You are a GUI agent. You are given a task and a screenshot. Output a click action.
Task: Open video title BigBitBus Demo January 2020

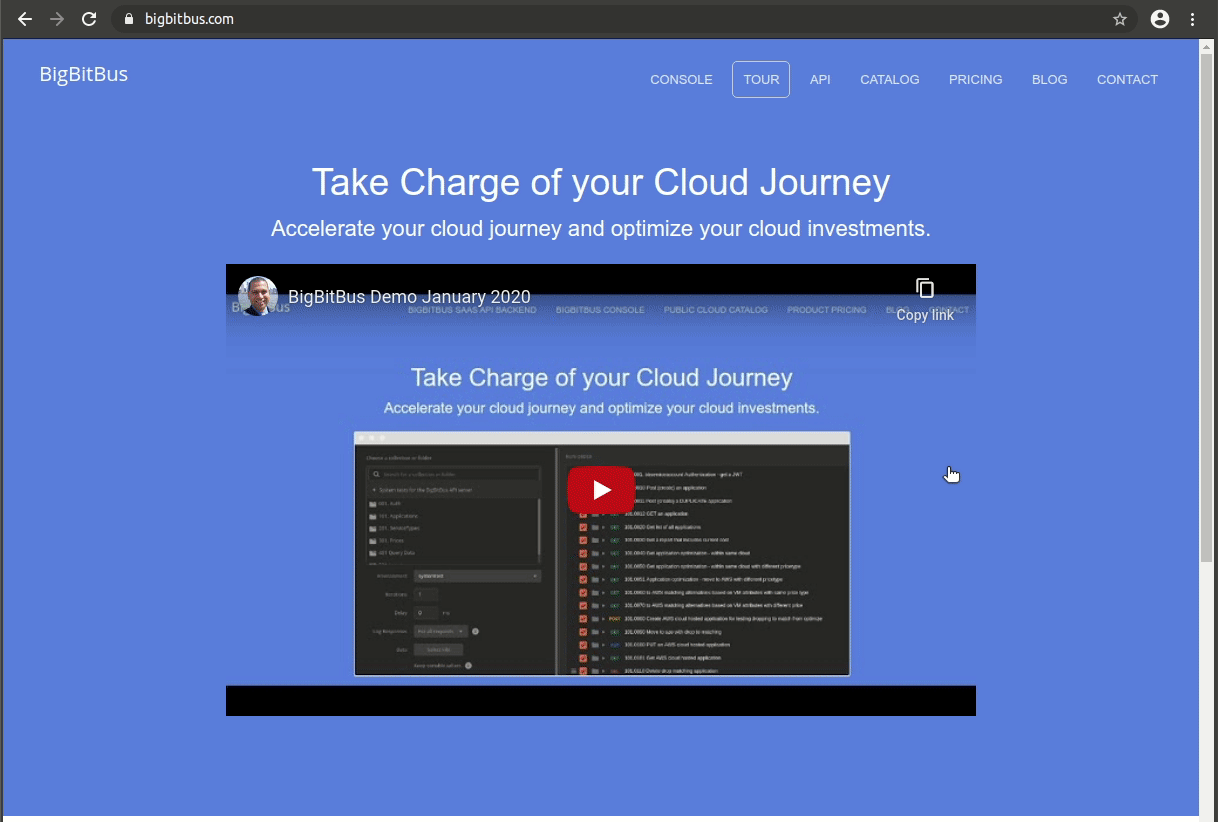pyautogui.click(x=409, y=297)
